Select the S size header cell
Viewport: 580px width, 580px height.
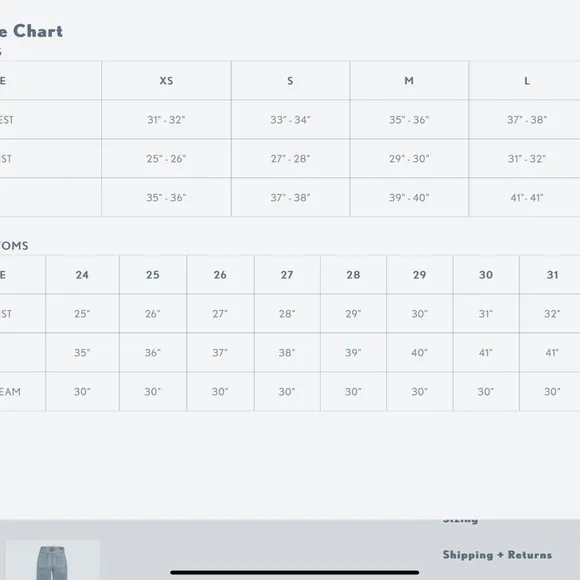pos(290,81)
